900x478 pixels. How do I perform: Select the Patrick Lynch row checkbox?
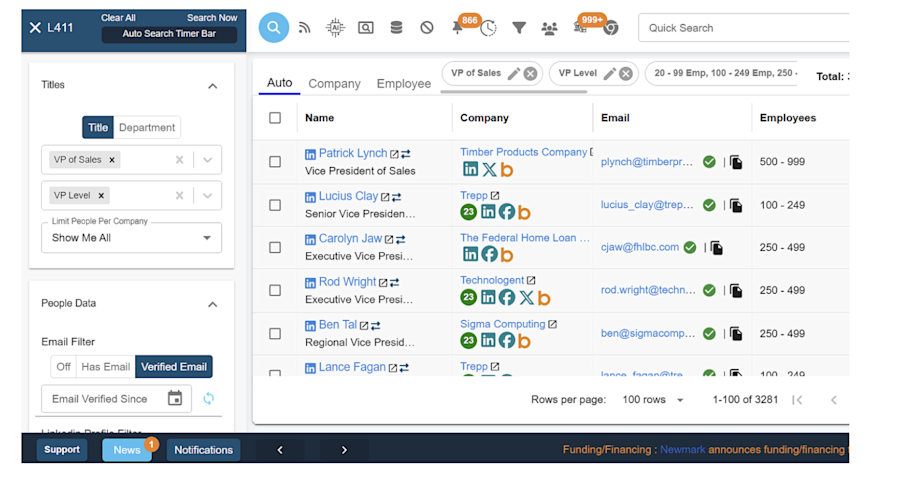[275, 162]
